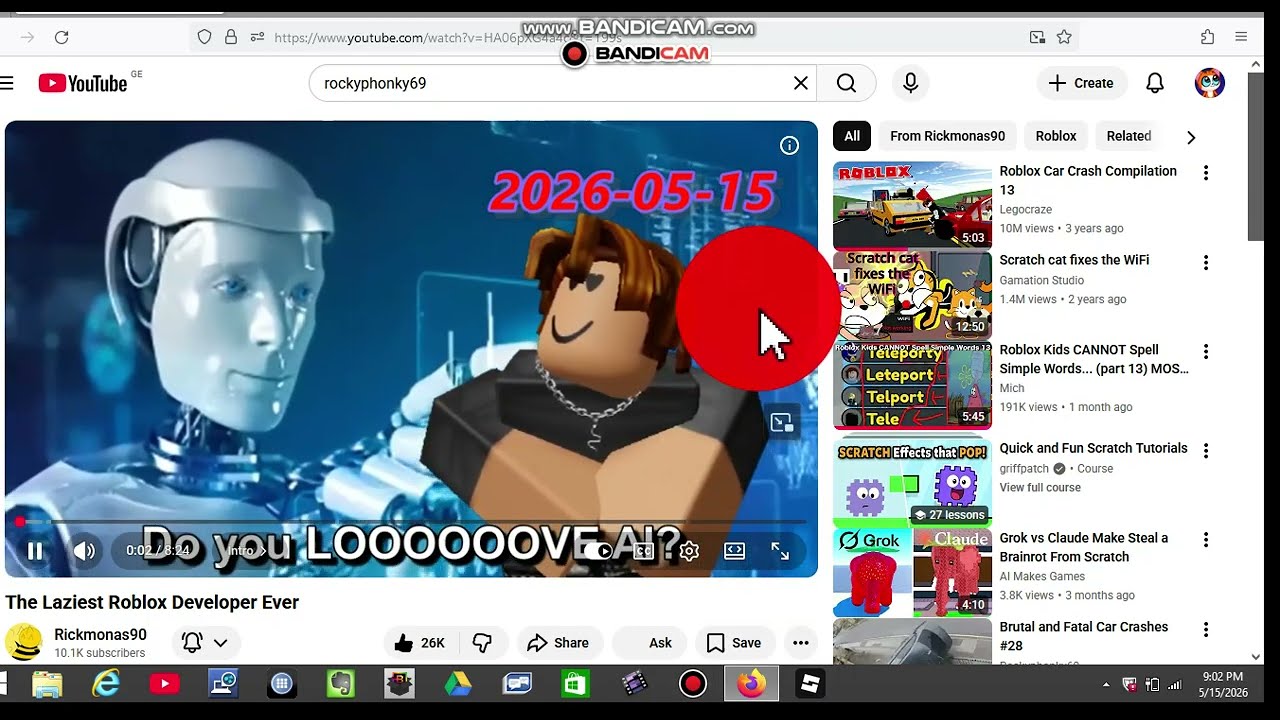Screen dimensions: 1280x720
Task: Pause the video playback
Action: [x=35, y=551]
